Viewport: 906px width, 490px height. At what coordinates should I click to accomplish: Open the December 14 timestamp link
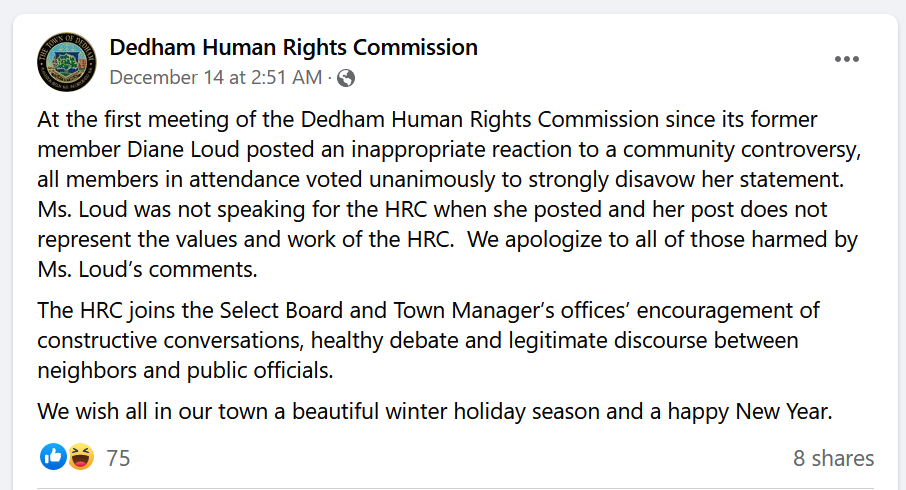point(215,77)
